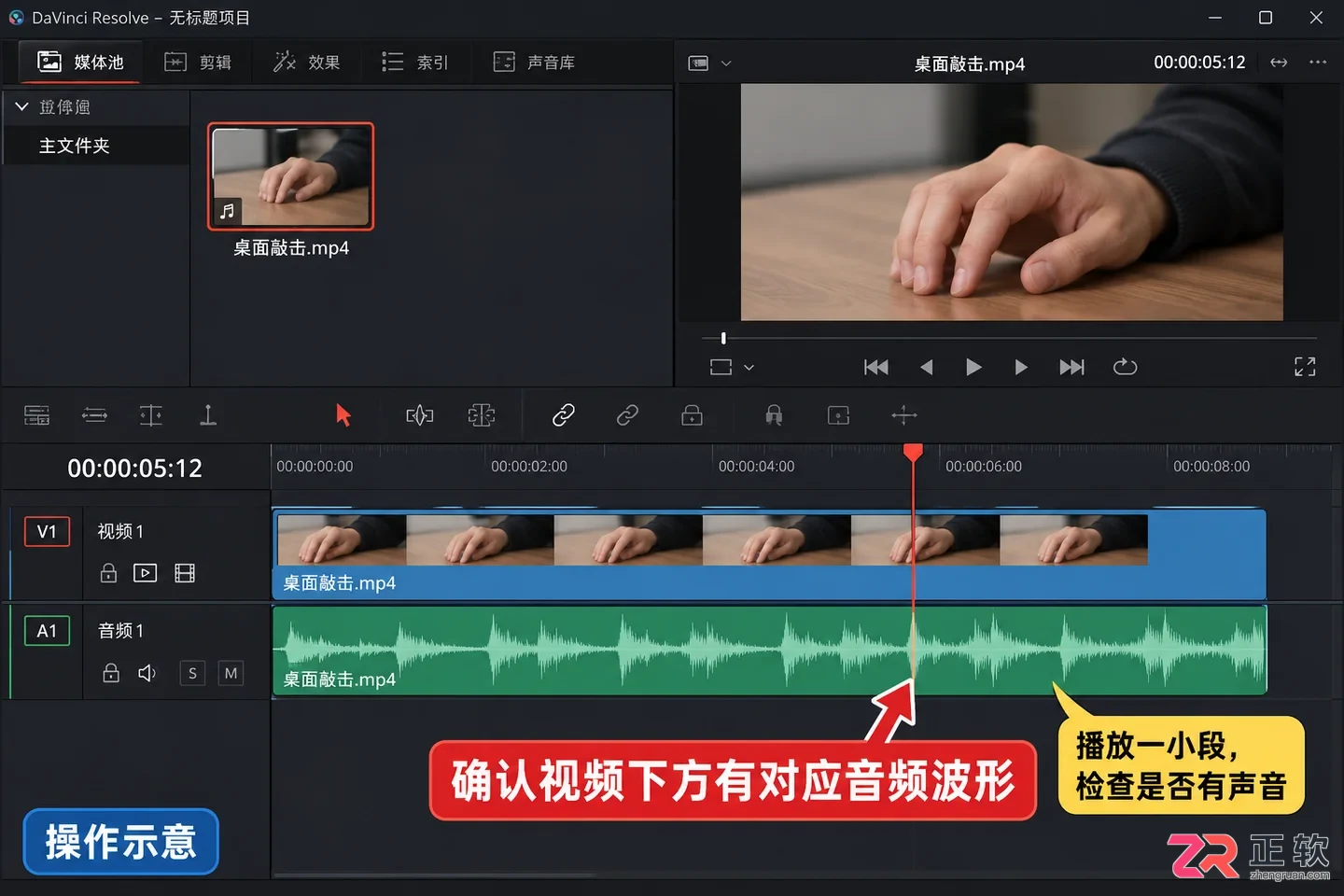Viewport: 1344px width, 896px height.
Task: Toggle loop playback in viewer
Action: coord(1125,367)
